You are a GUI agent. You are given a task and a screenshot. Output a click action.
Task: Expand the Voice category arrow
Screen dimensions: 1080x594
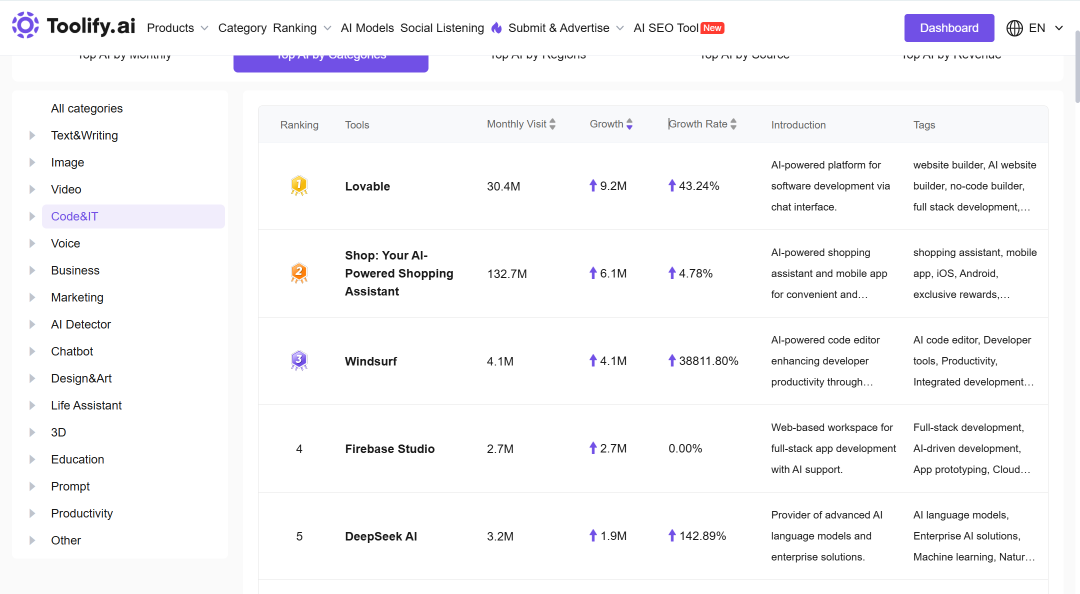32,243
